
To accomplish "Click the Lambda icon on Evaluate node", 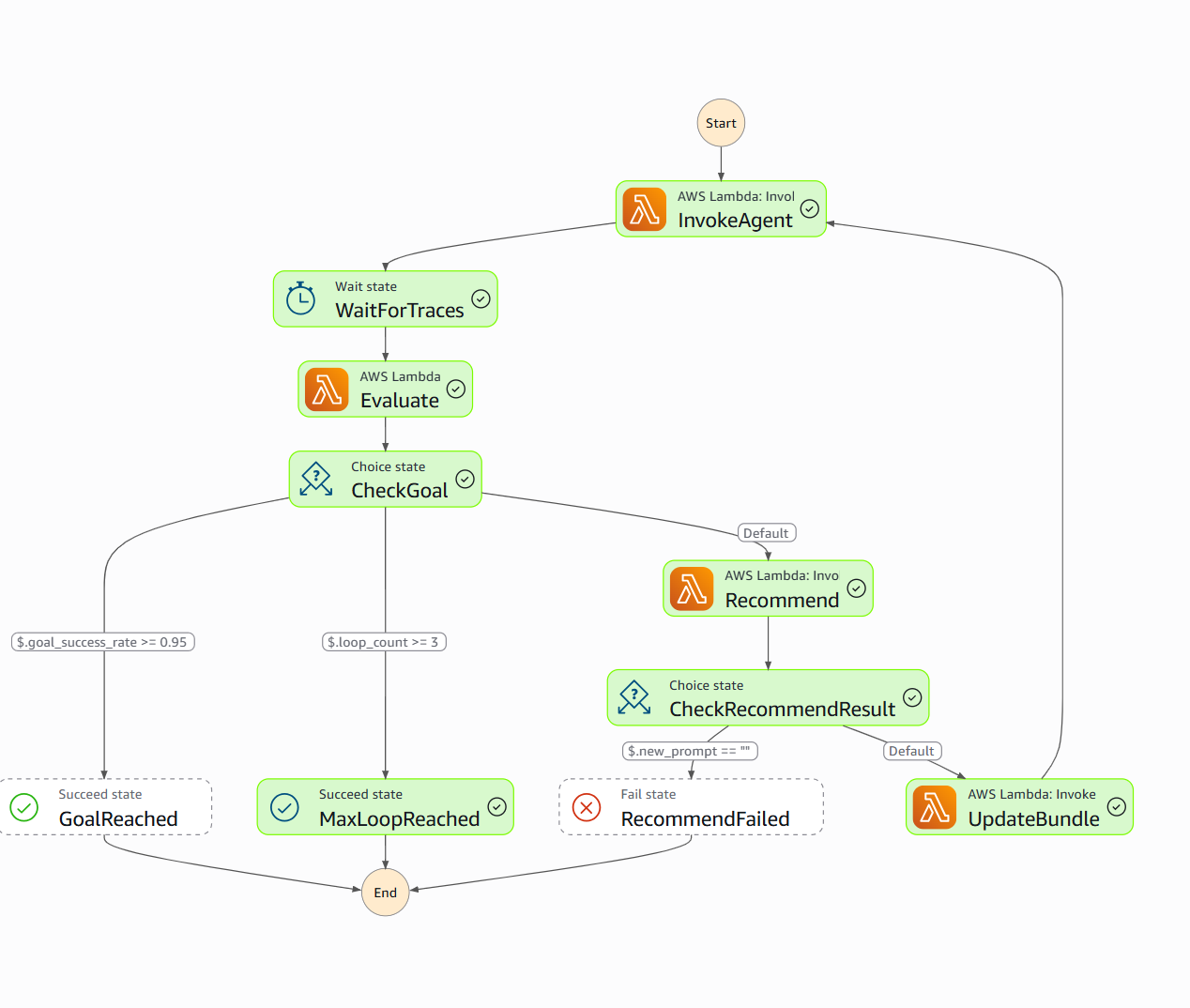I will tap(327, 389).
